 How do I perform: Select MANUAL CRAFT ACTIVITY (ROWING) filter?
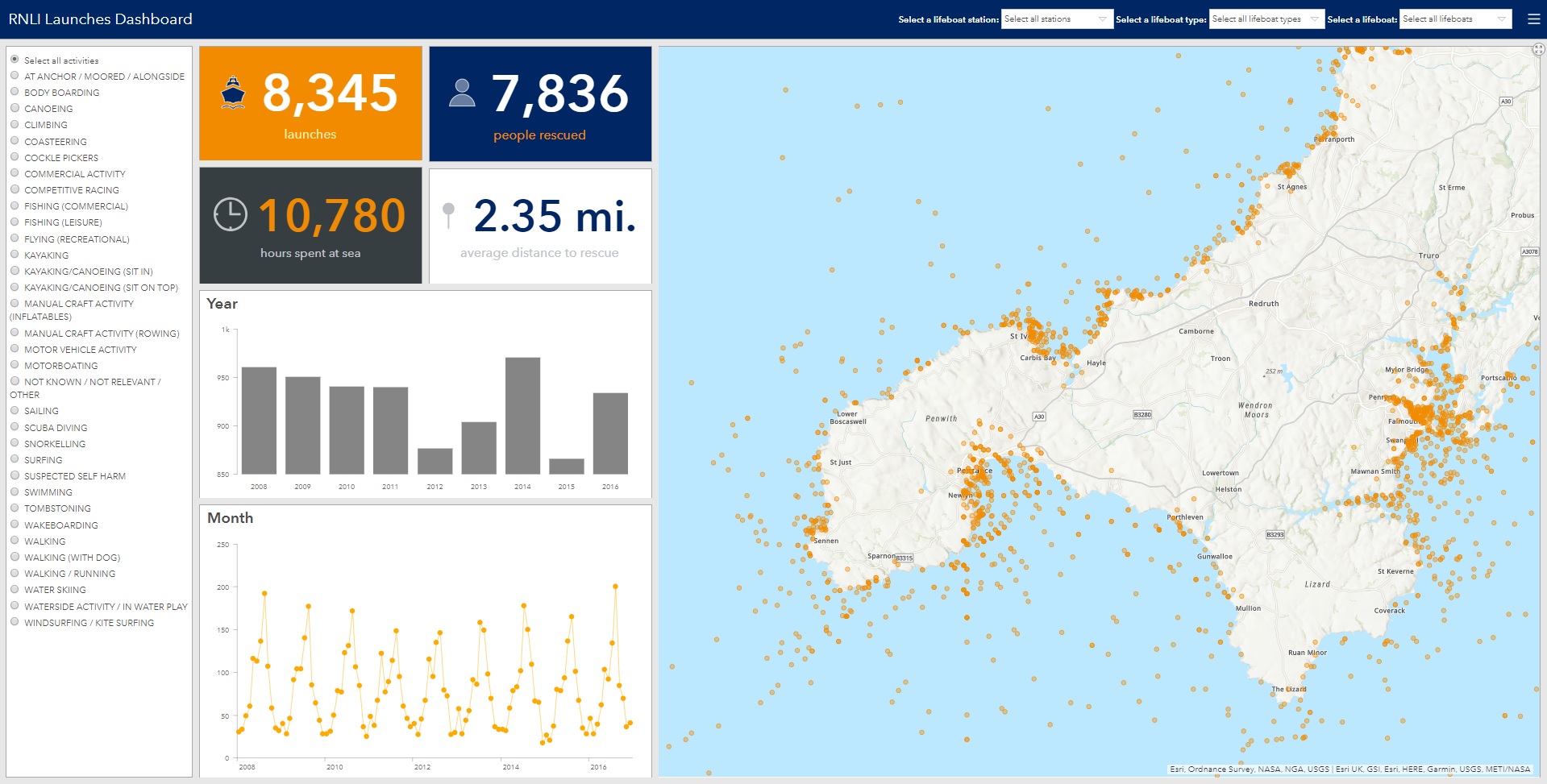15,333
